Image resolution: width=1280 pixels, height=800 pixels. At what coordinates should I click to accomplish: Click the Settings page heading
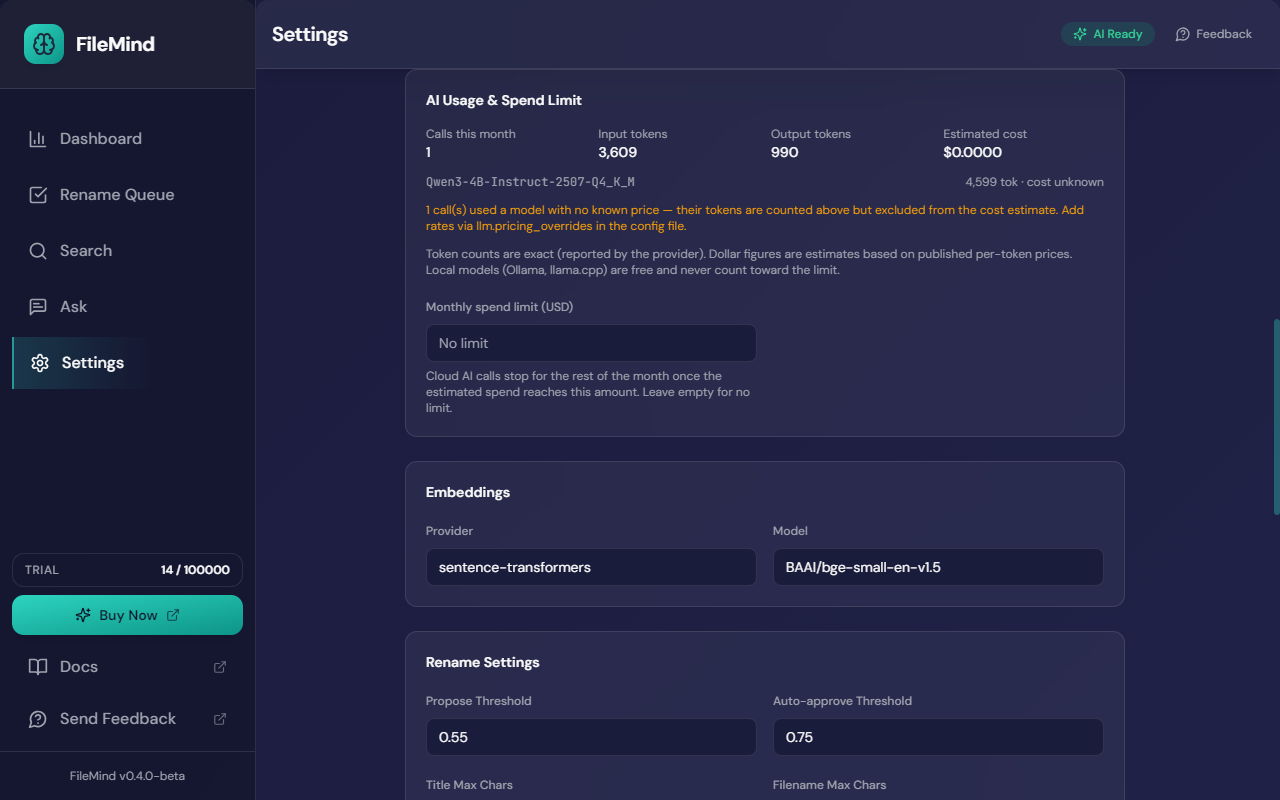point(310,34)
